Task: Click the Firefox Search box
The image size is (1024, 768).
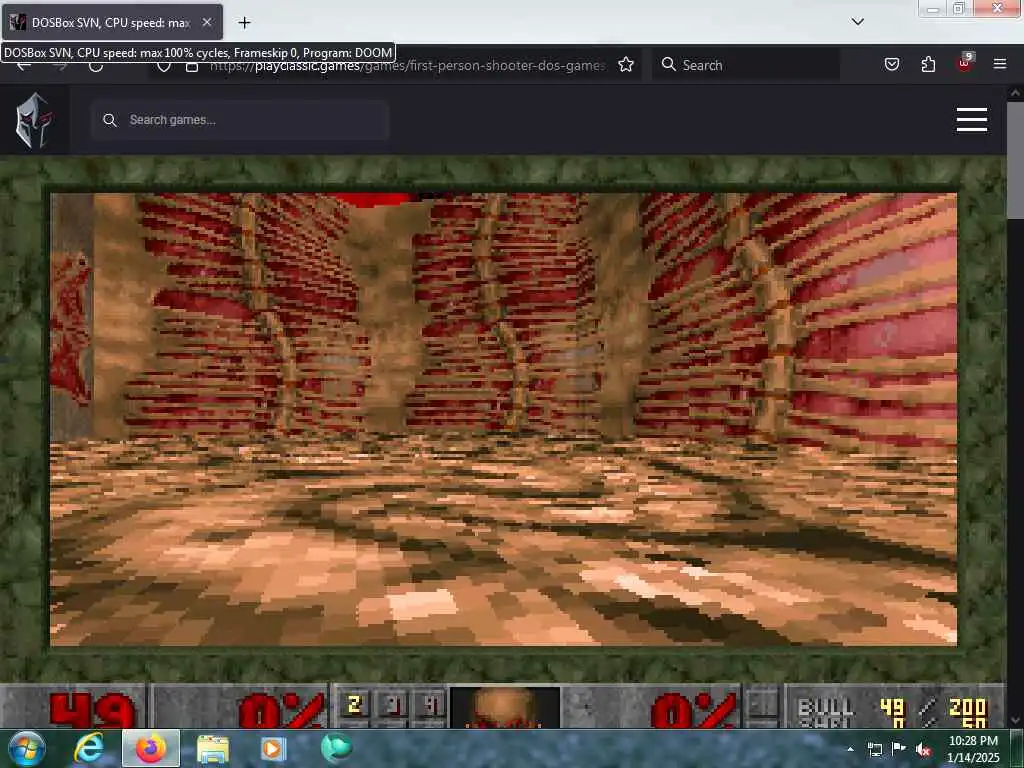Action: click(746, 65)
